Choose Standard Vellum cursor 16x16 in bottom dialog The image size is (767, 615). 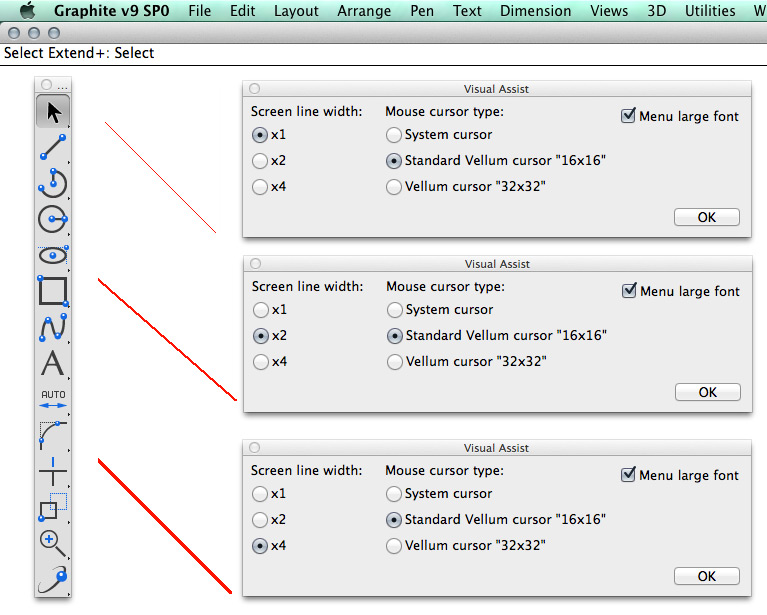click(496, 520)
